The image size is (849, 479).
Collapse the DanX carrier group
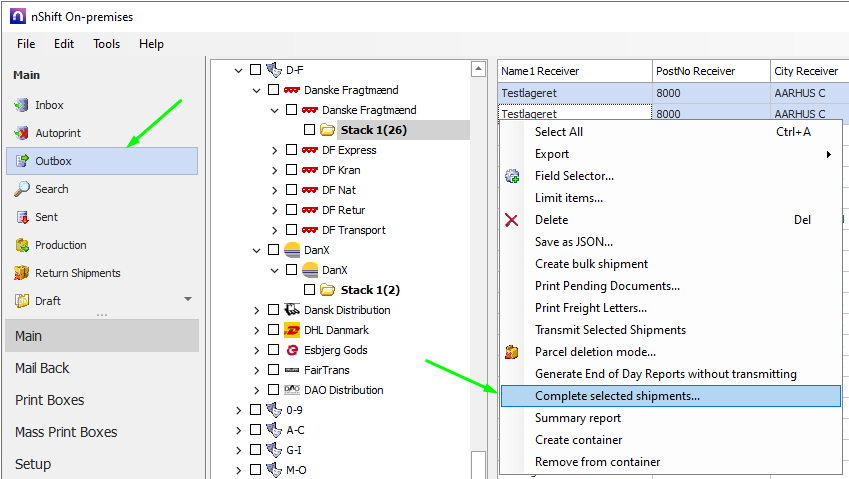[257, 250]
